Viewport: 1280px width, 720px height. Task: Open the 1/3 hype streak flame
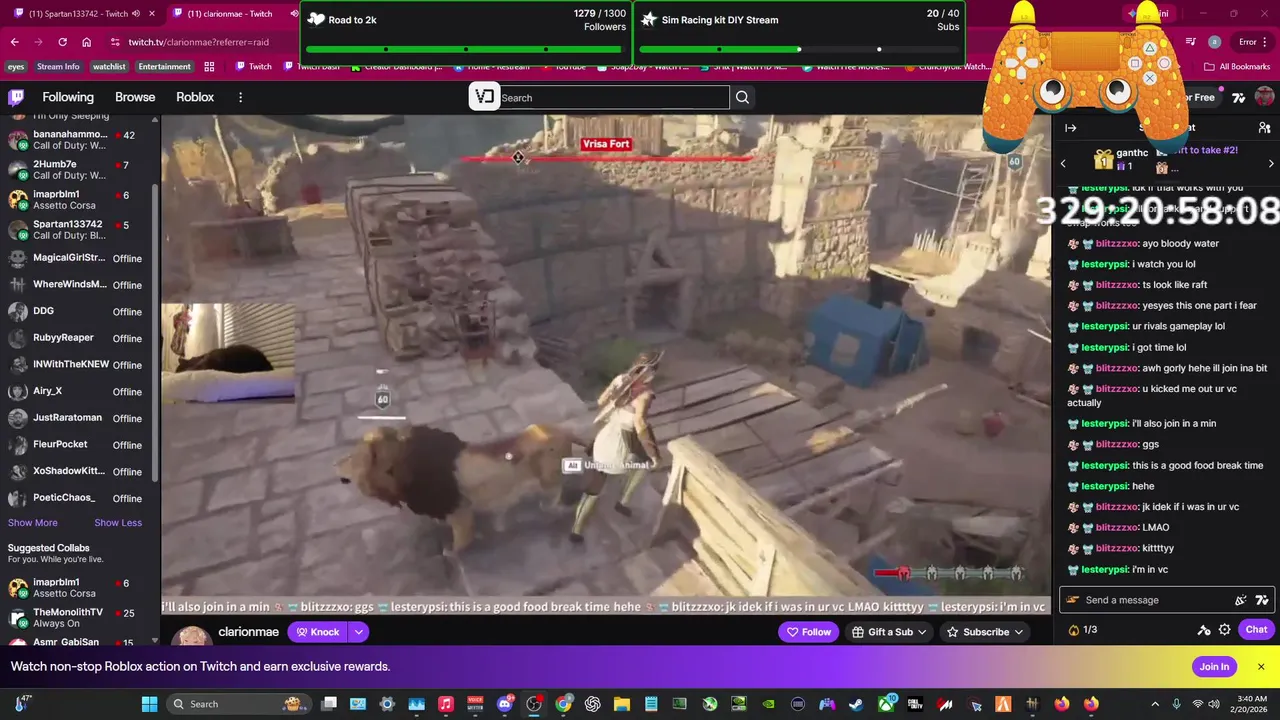[x=1083, y=630]
